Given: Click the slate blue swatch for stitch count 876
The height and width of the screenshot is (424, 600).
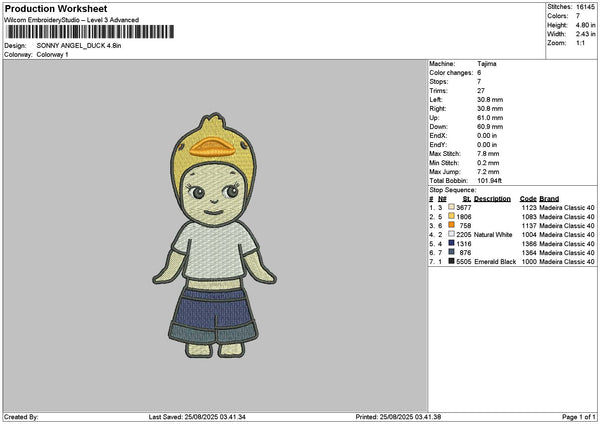Looking at the screenshot, I should [452, 252].
